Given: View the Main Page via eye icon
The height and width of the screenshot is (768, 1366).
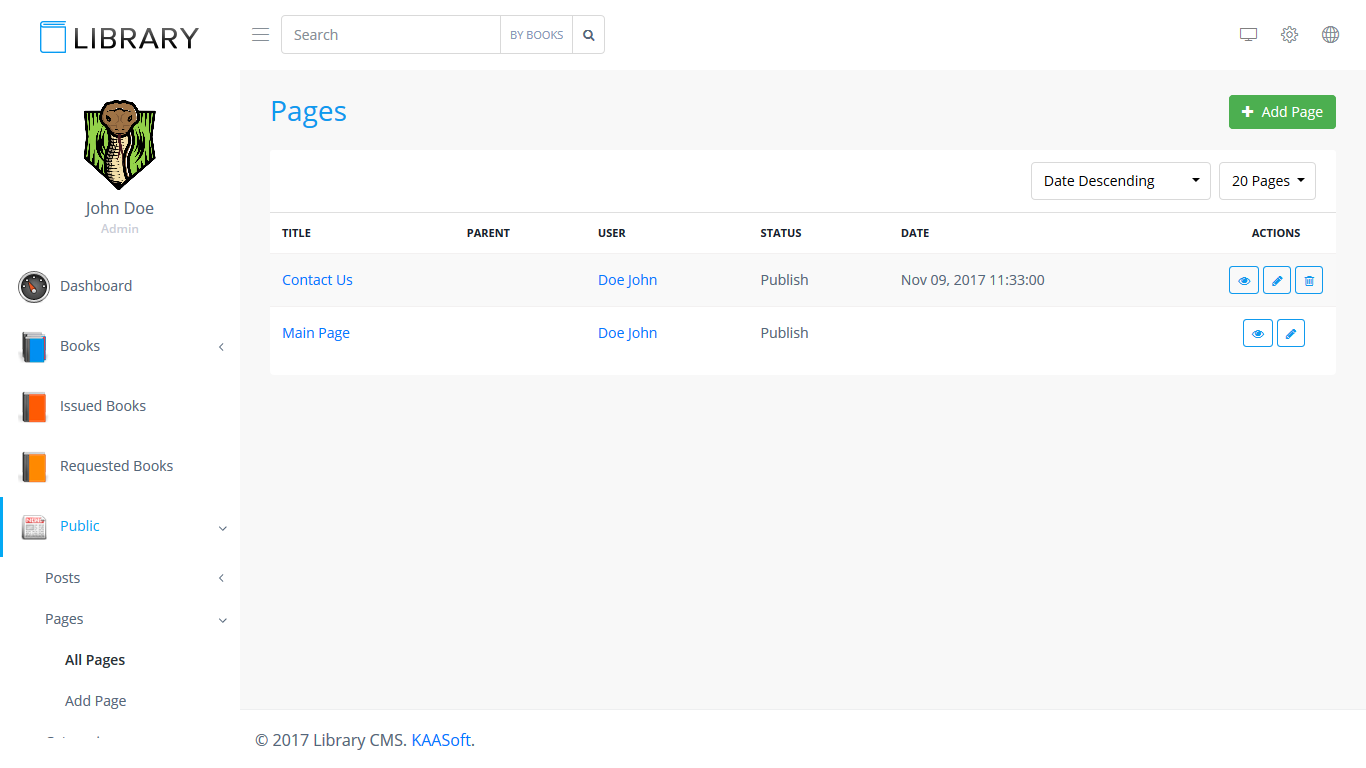Looking at the screenshot, I should pyautogui.click(x=1257, y=334).
